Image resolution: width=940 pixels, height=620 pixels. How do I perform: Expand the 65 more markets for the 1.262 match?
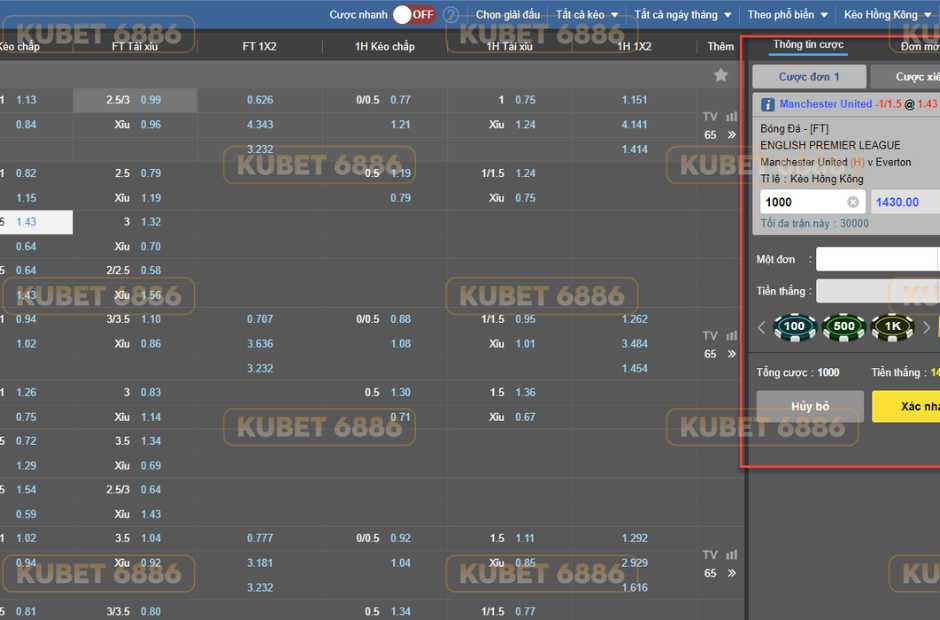pos(720,354)
